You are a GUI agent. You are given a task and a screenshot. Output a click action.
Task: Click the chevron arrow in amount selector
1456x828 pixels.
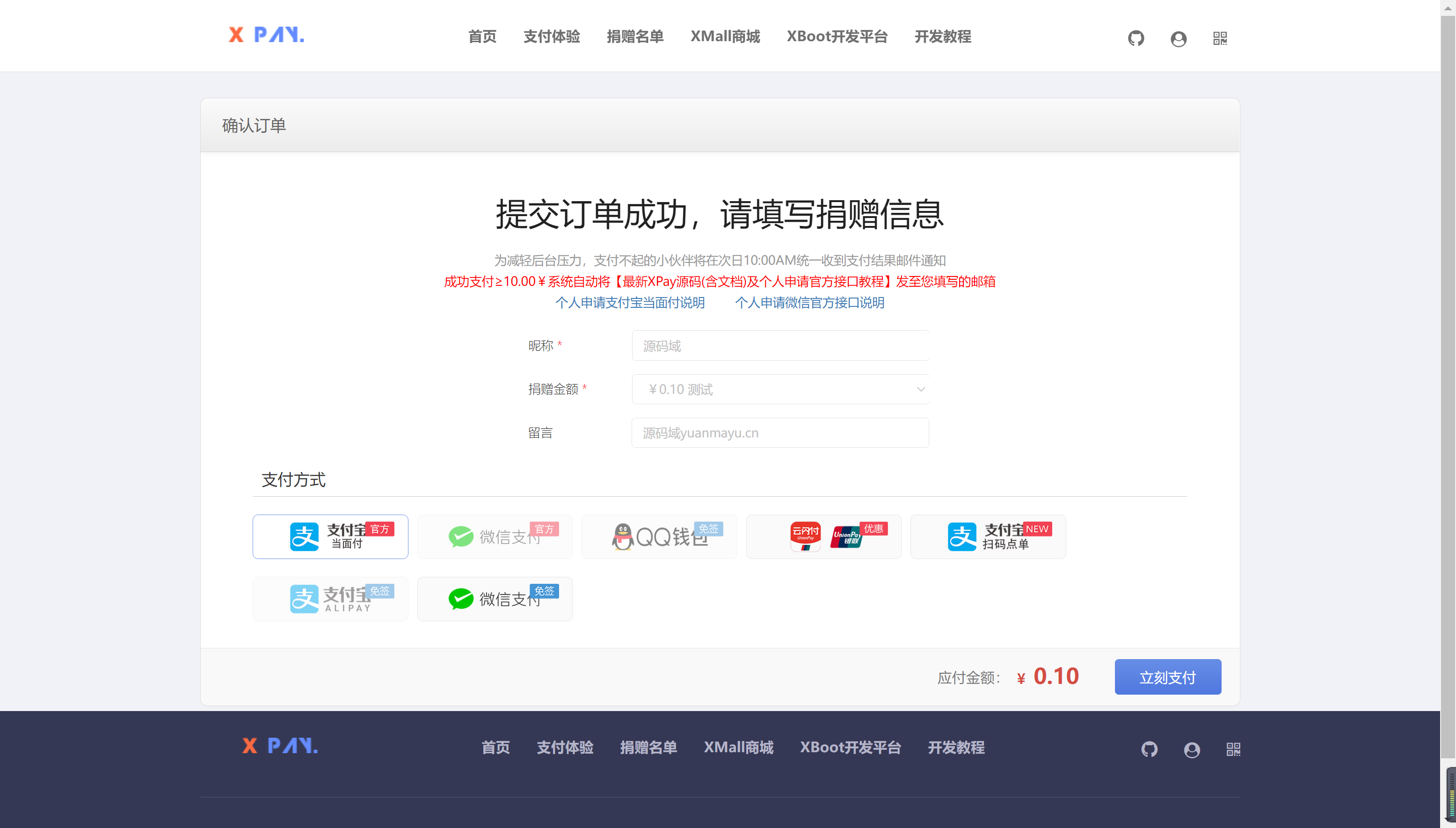(x=920, y=389)
